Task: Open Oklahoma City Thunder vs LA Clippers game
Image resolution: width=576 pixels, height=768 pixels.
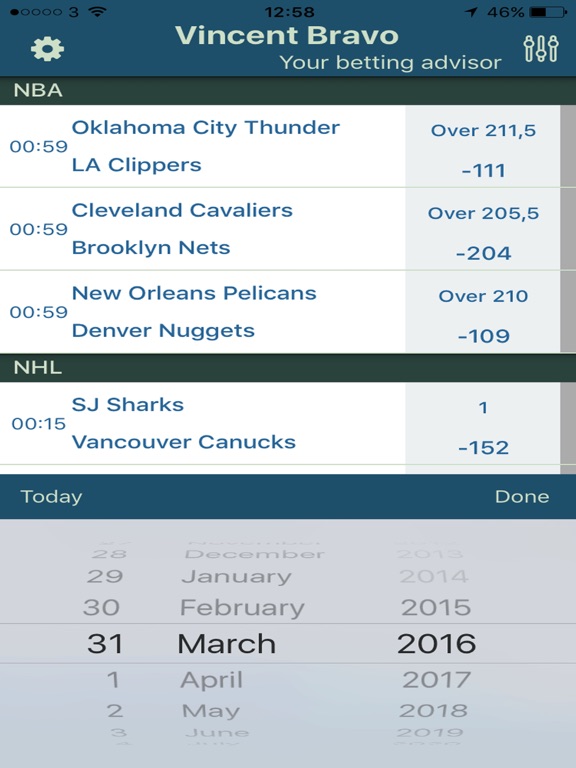Action: (x=203, y=146)
